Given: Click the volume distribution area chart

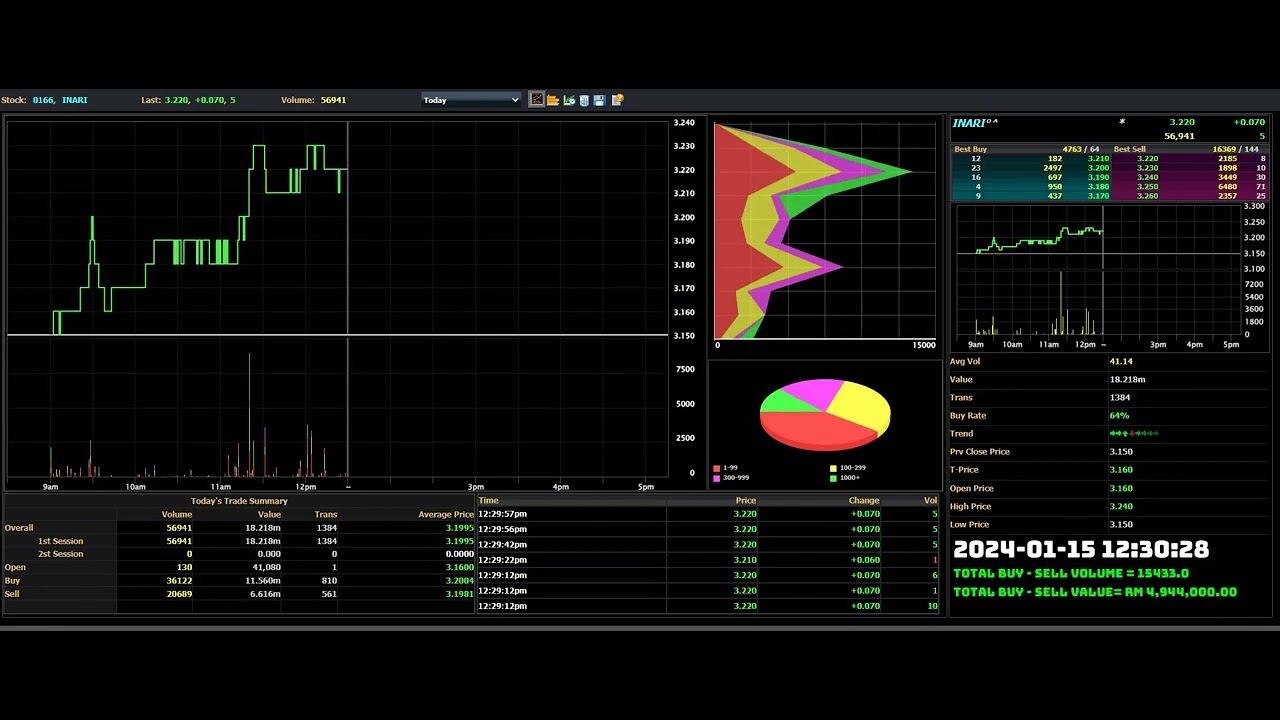Looking at the screenshot, I should pyautogui.click(x=825, y=230).
